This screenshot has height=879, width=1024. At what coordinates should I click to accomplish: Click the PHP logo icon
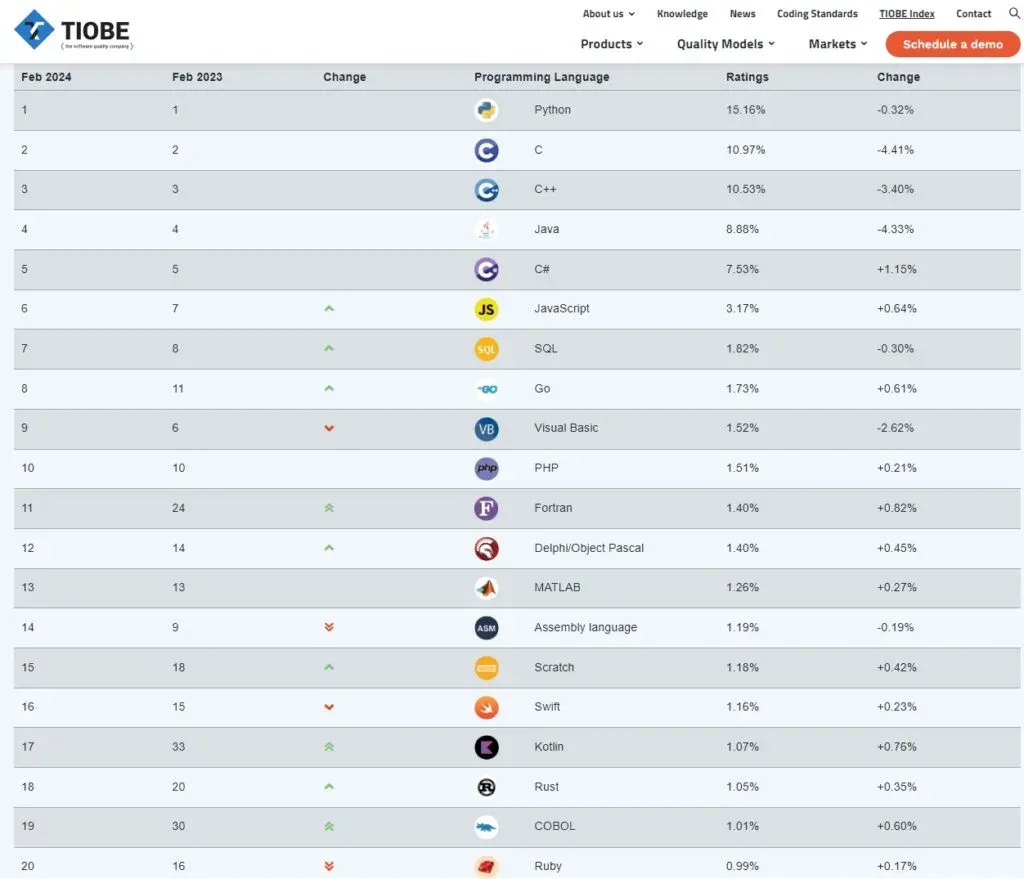486,468
